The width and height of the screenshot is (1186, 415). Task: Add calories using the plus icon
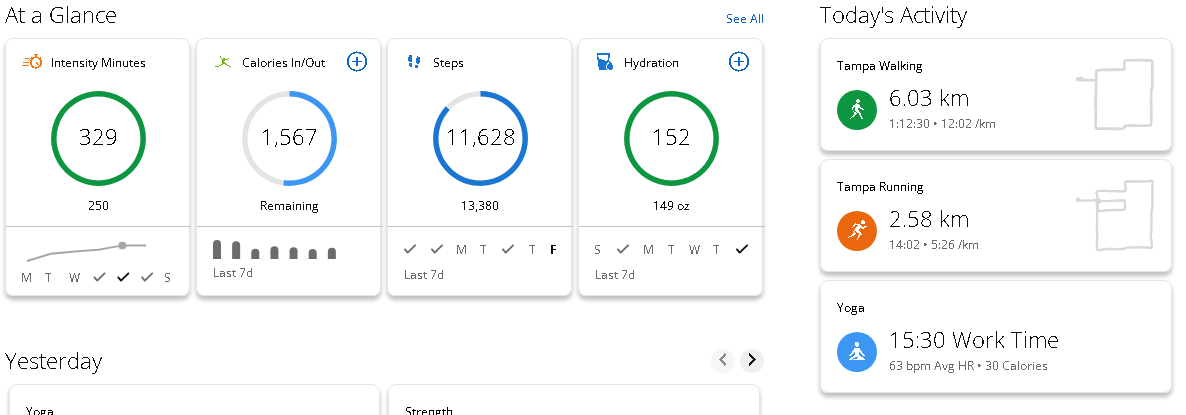click(x=357, y=62)
